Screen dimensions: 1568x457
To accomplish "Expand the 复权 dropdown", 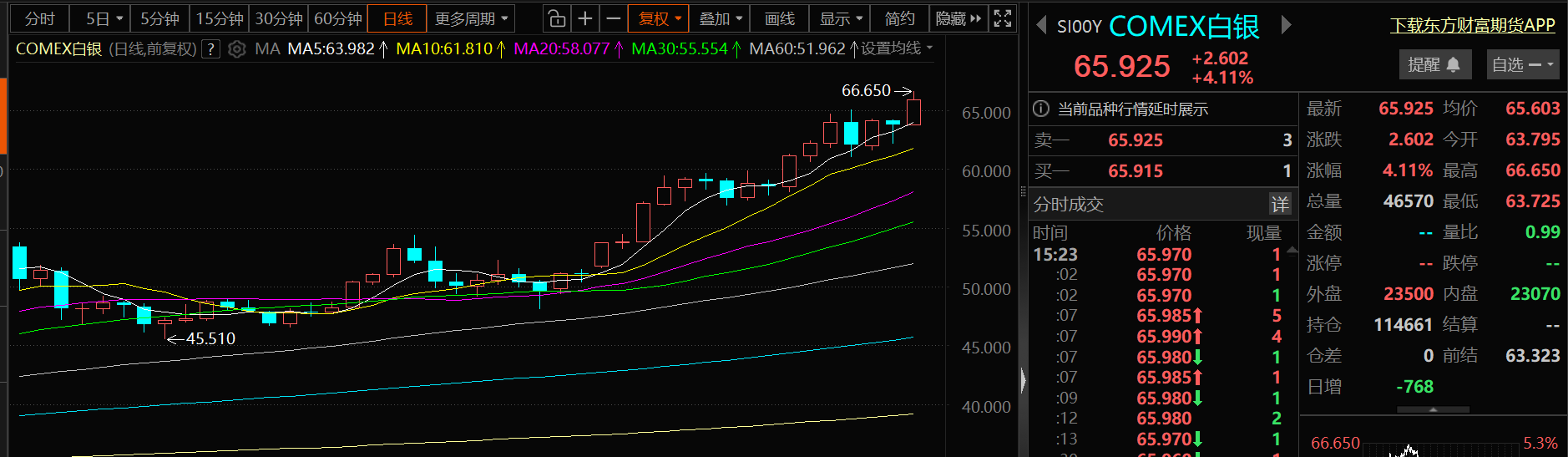I will (660, 18).
